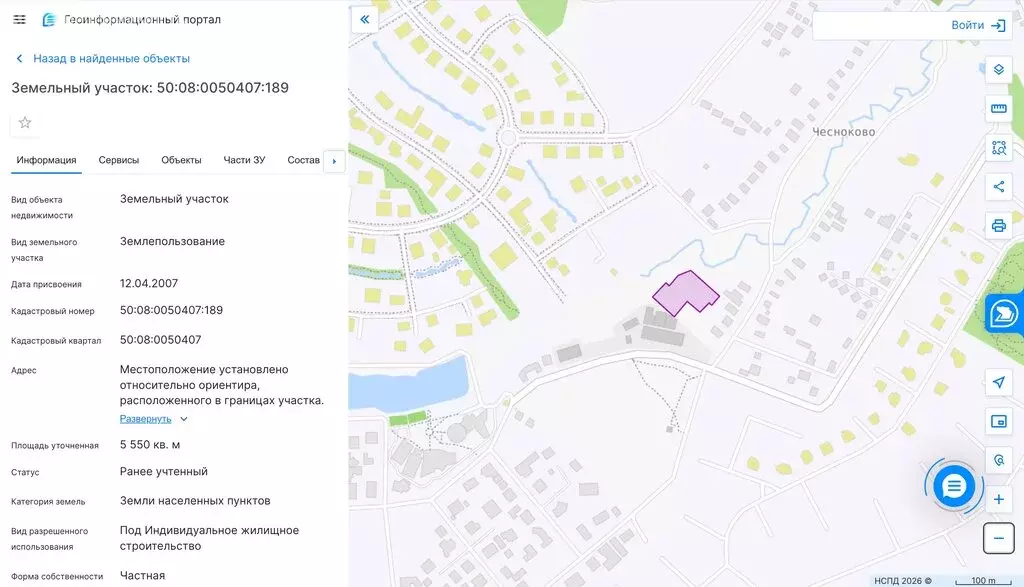Click the location target tool icon
This screenshot has height=587, width=1024.
point(999,460)
